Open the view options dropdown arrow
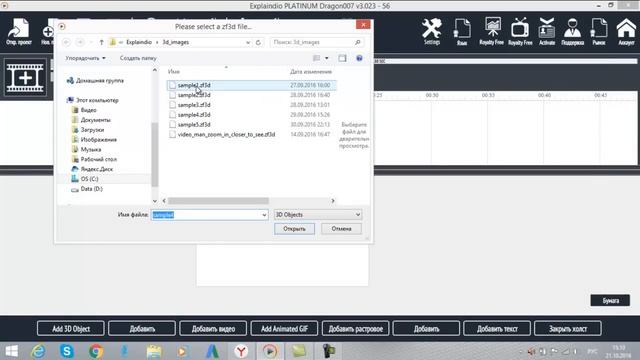The image size is (640, 360). [x=327, y=58]
